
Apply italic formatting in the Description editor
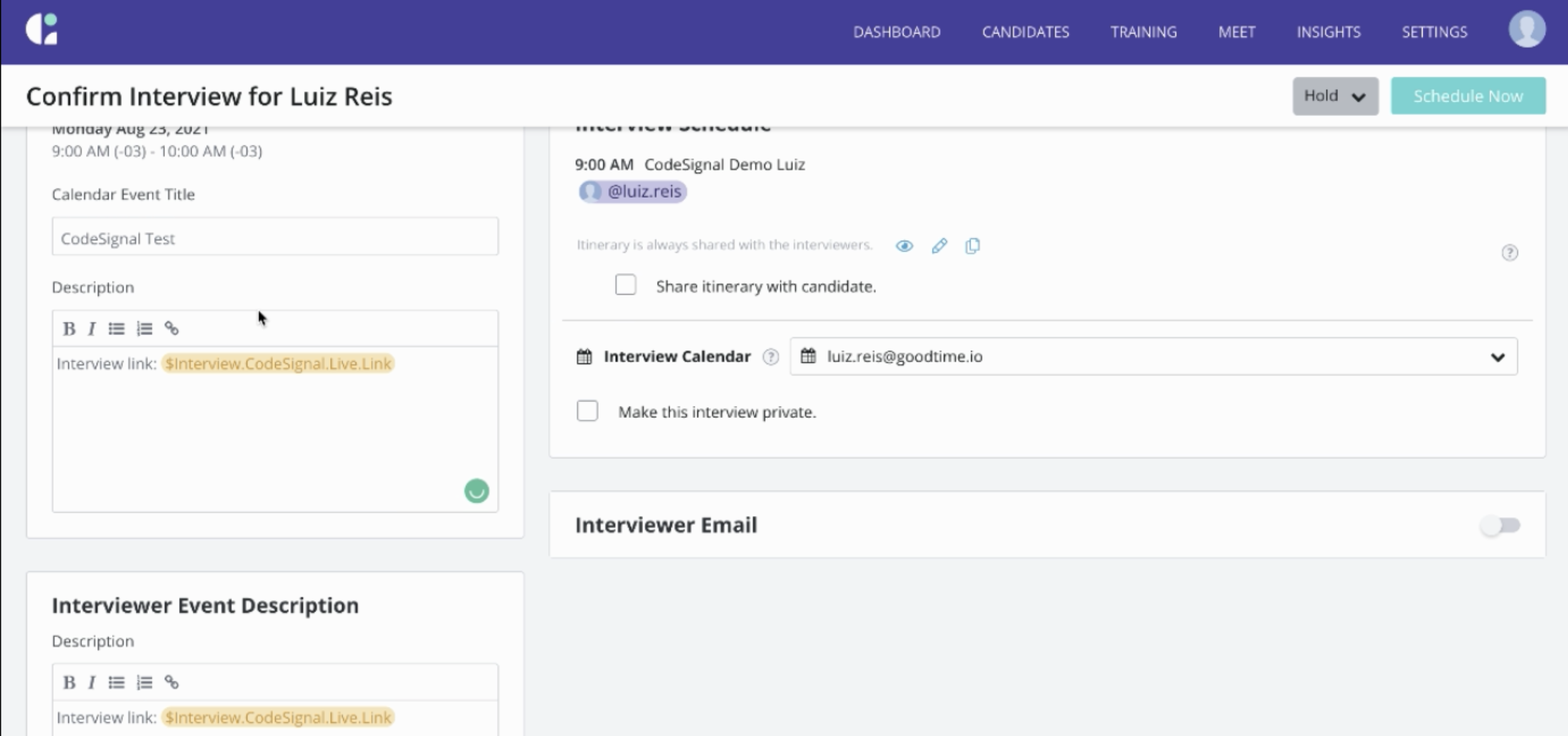coord(92,328)
